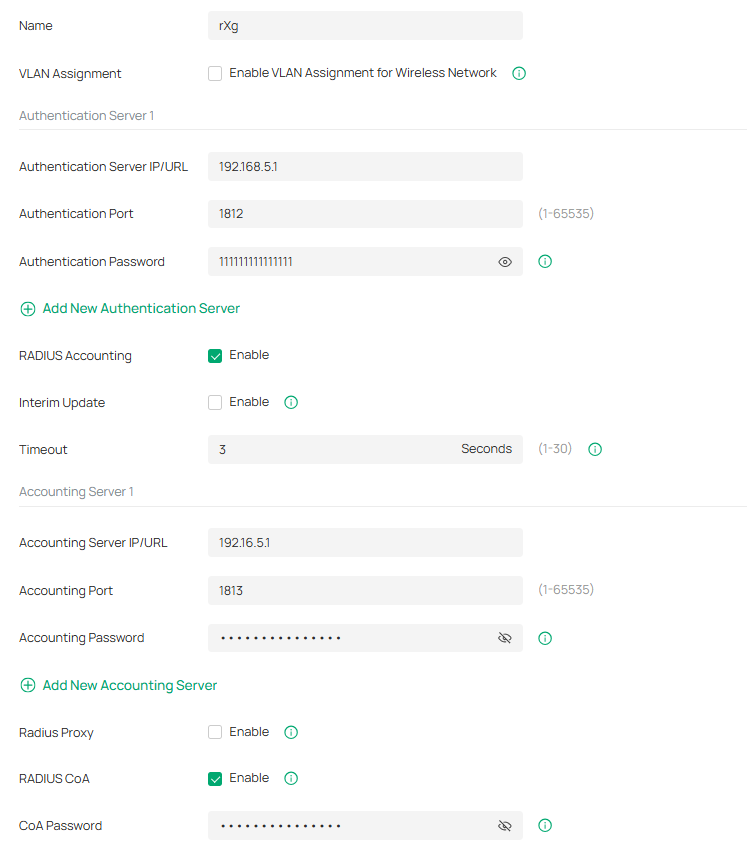The image size is (747, 850).
Task: Click info icon beside Accounting Password
Action: [x=545, y=638]
